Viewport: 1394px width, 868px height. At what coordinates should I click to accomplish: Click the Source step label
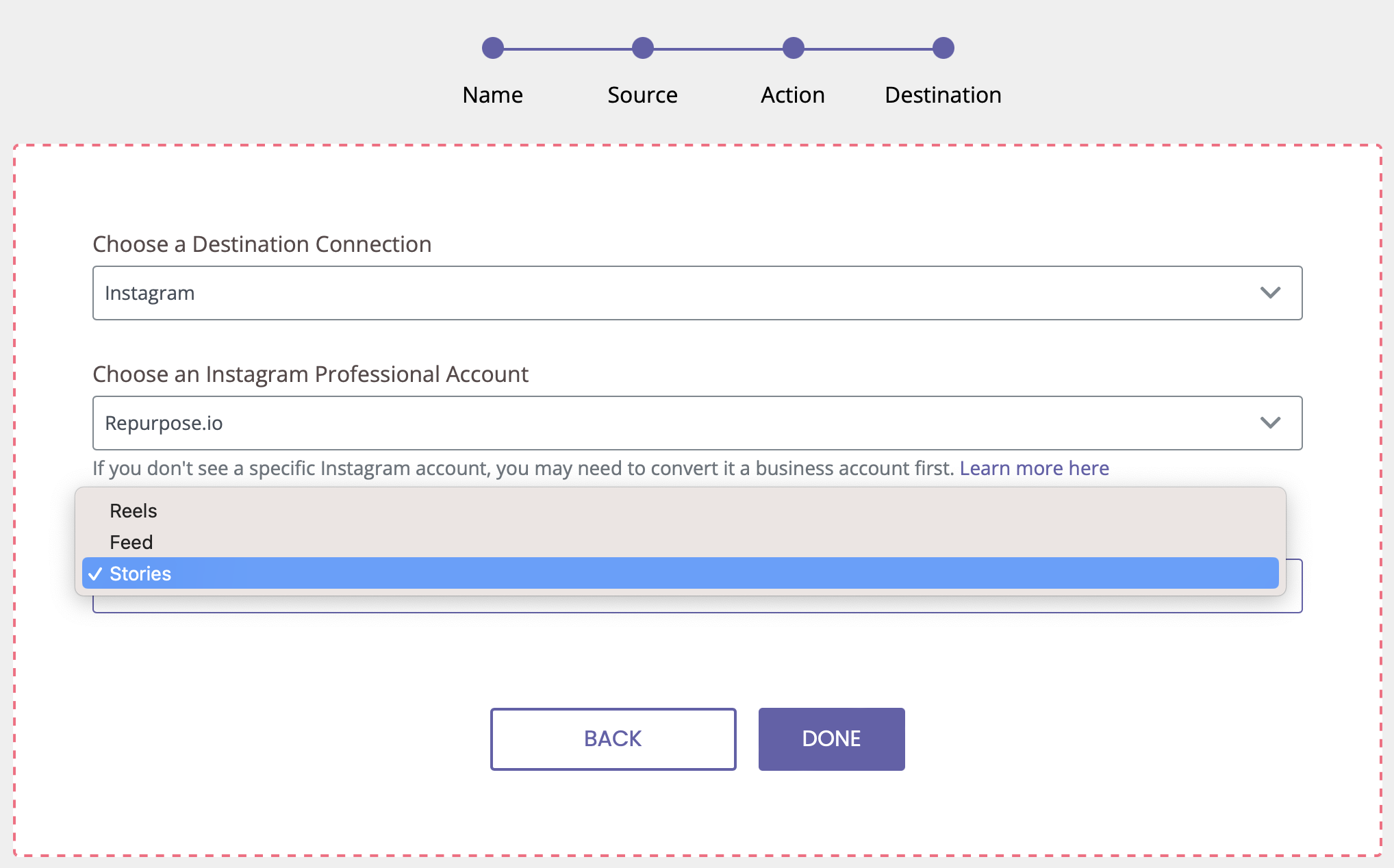click(x=642, y=94)
